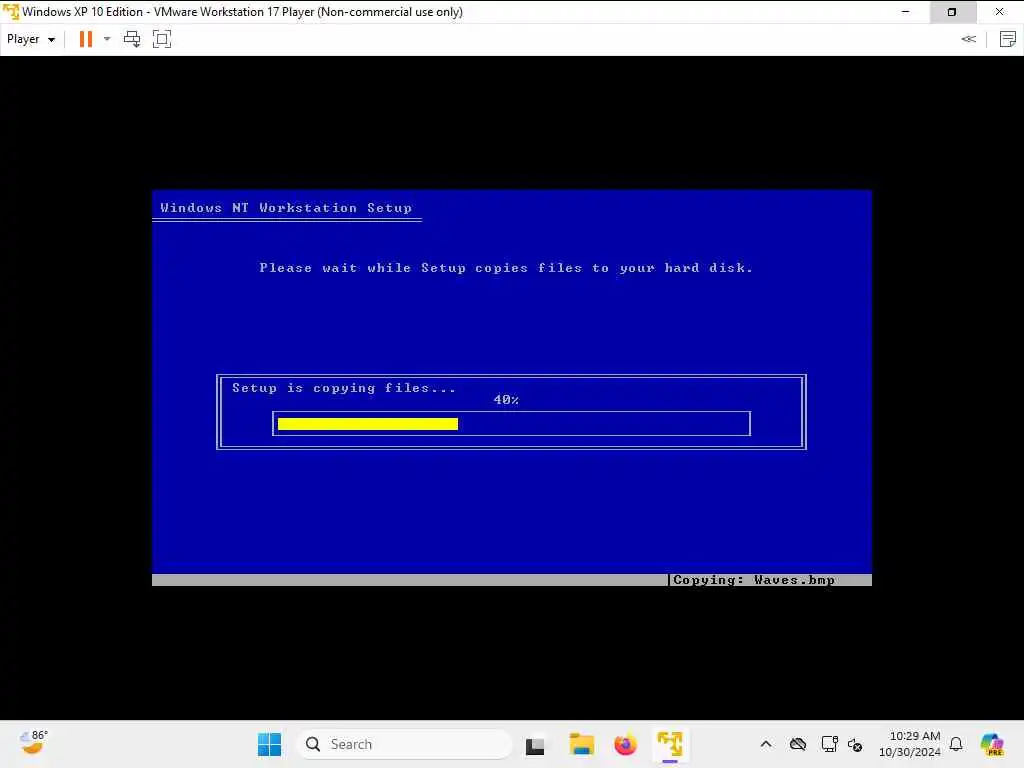Screen dimensions: 1024x768
Task: Open the Copilot preview icon
Action: click(x=991, y=744)
